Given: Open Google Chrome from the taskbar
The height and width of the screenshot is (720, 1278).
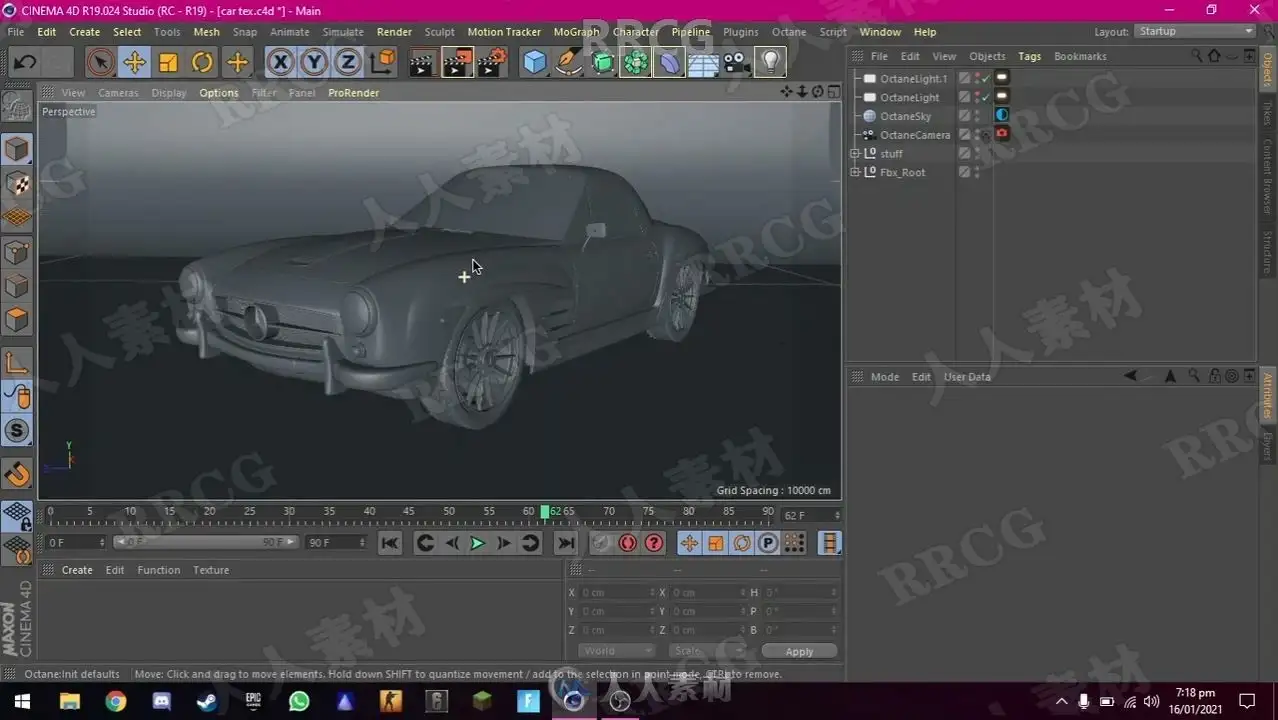Looking at the screenshot, I should 116,701.
